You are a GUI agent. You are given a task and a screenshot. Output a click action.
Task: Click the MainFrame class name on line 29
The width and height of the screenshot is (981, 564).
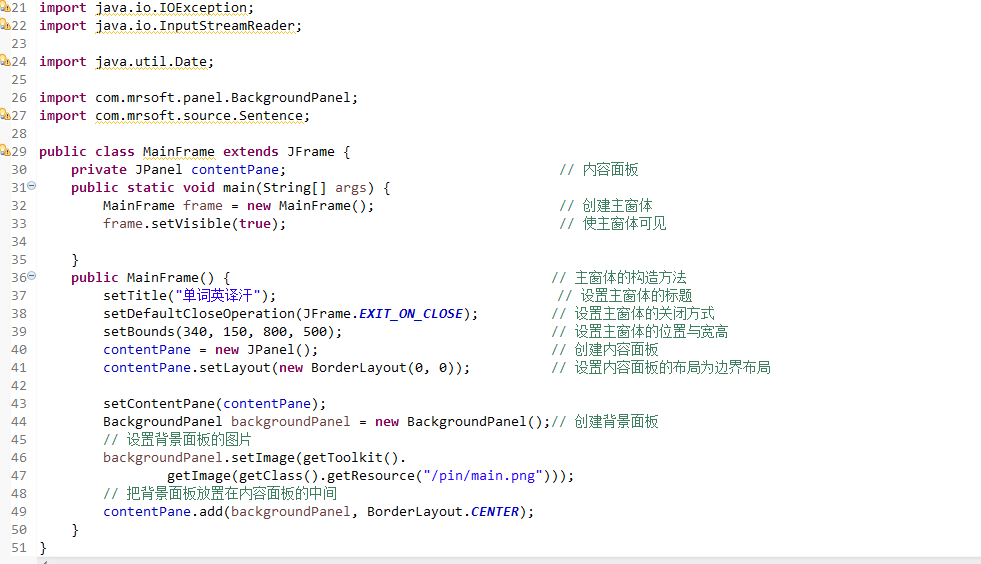coord(178,152)
